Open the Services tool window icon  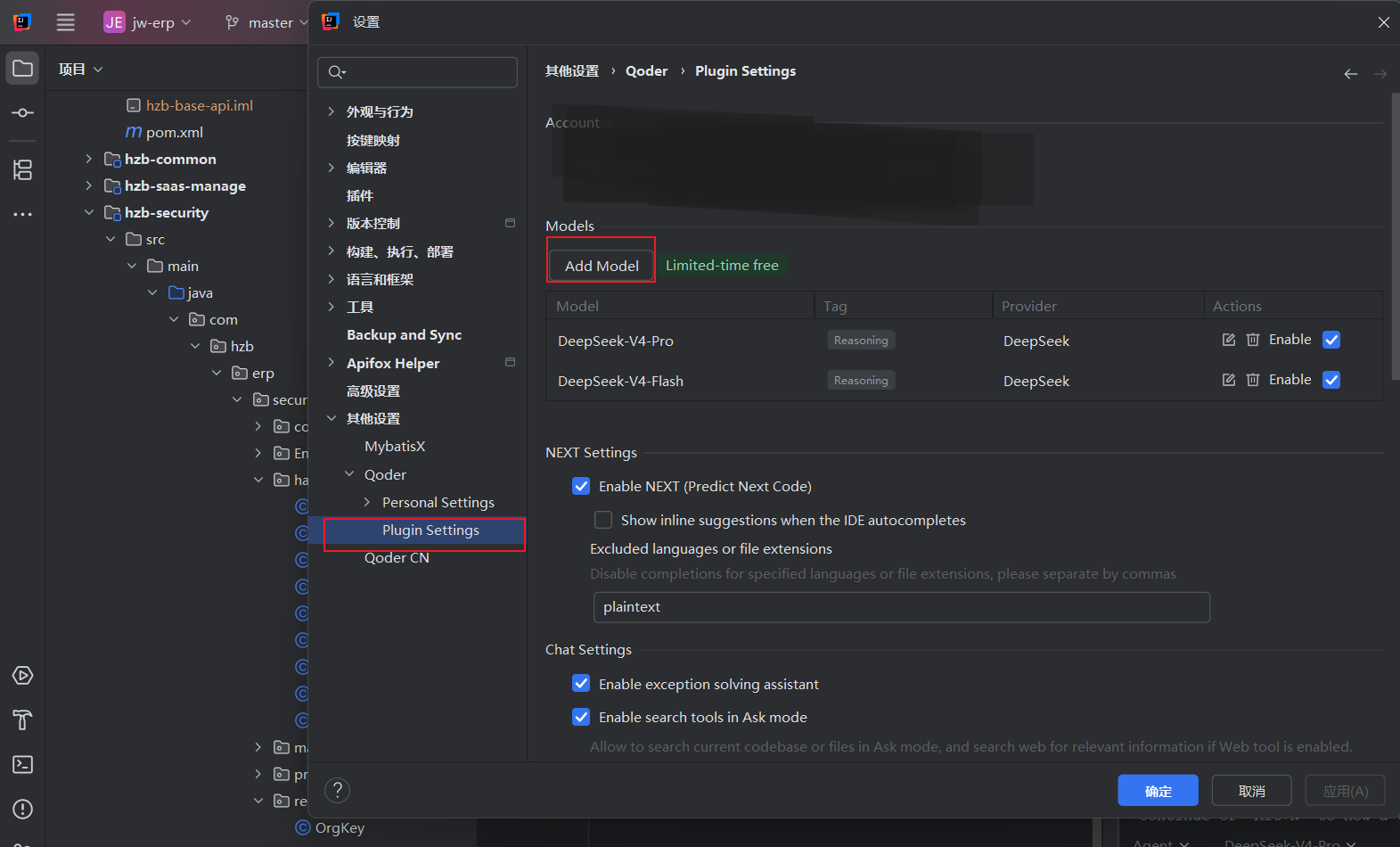22,675
